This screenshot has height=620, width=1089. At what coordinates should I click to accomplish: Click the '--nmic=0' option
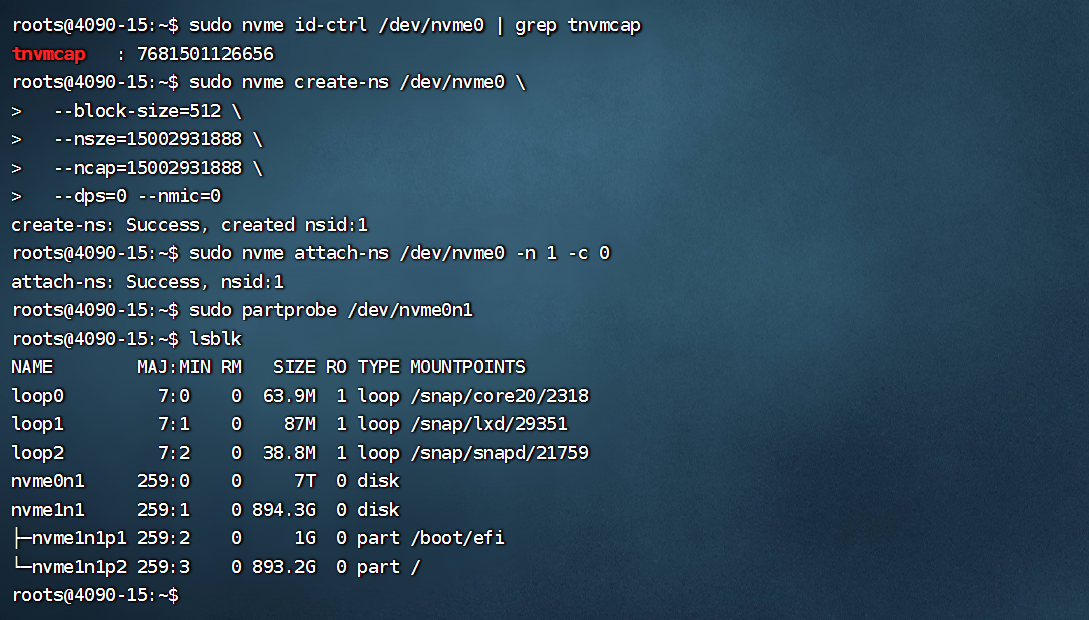pyautogui.click(x=179, y=196)
